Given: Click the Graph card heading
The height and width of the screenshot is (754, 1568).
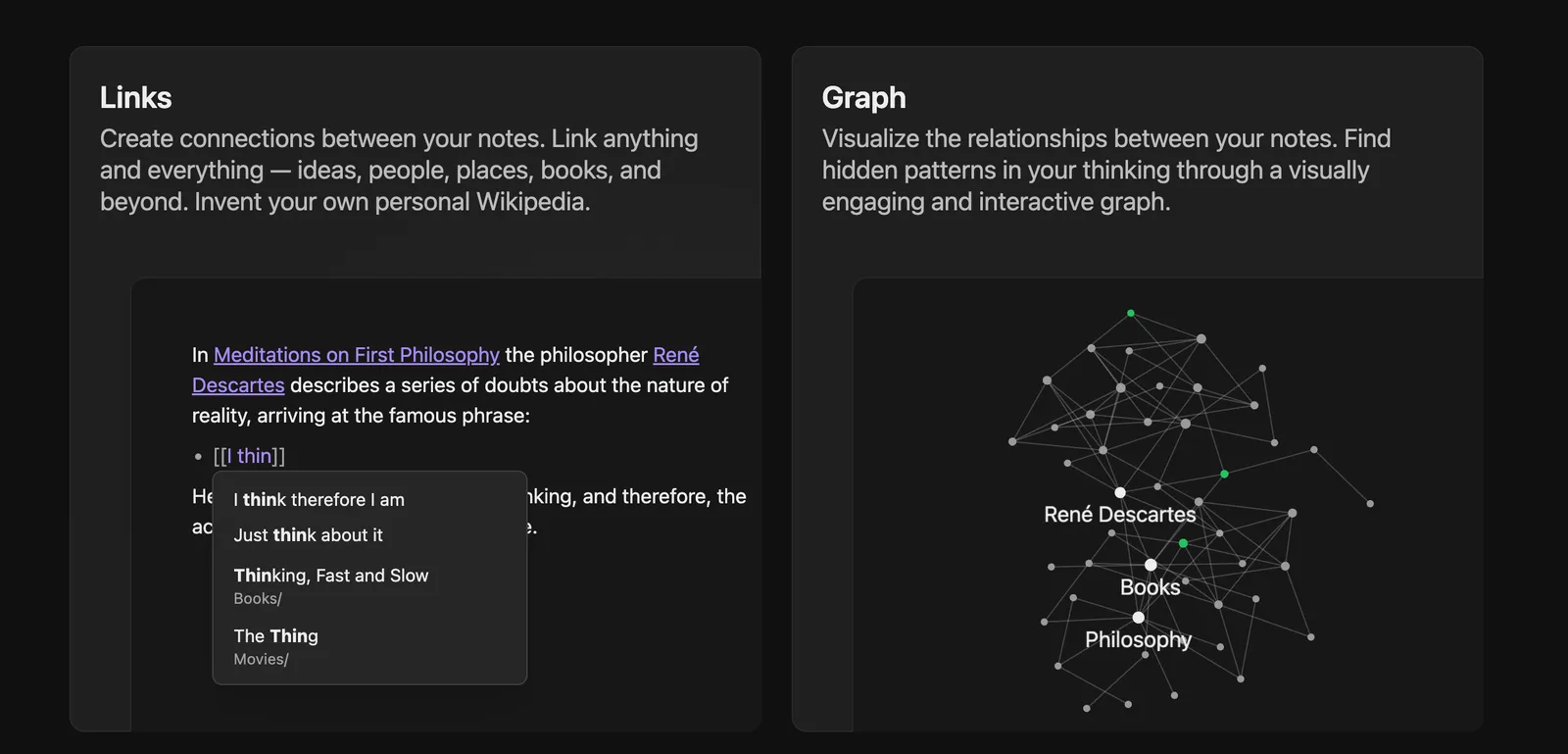Looking at the screenshot, I should pyautogui.click(x=863, y=98).
